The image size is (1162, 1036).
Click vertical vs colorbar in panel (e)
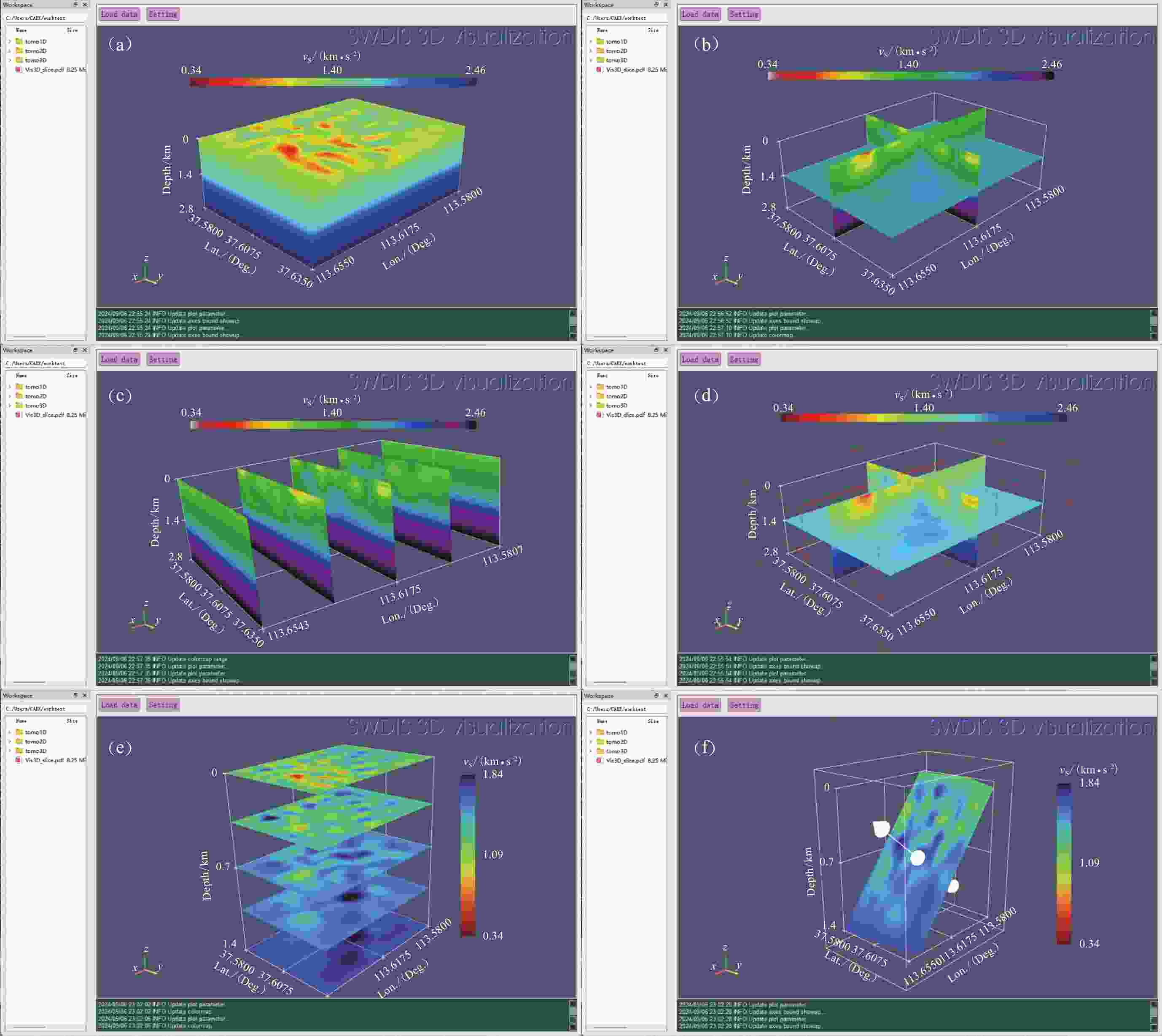click(x=468, y=854)
